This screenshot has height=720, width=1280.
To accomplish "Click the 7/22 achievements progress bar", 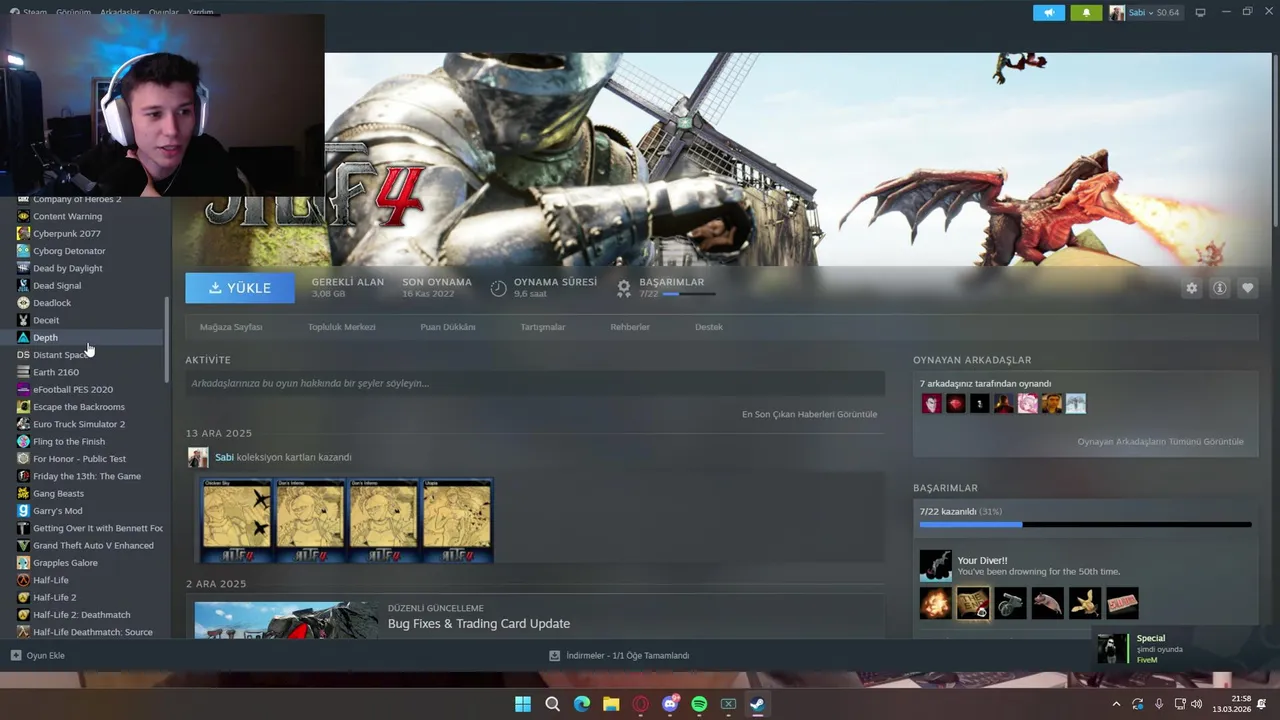I will 1085,524.
